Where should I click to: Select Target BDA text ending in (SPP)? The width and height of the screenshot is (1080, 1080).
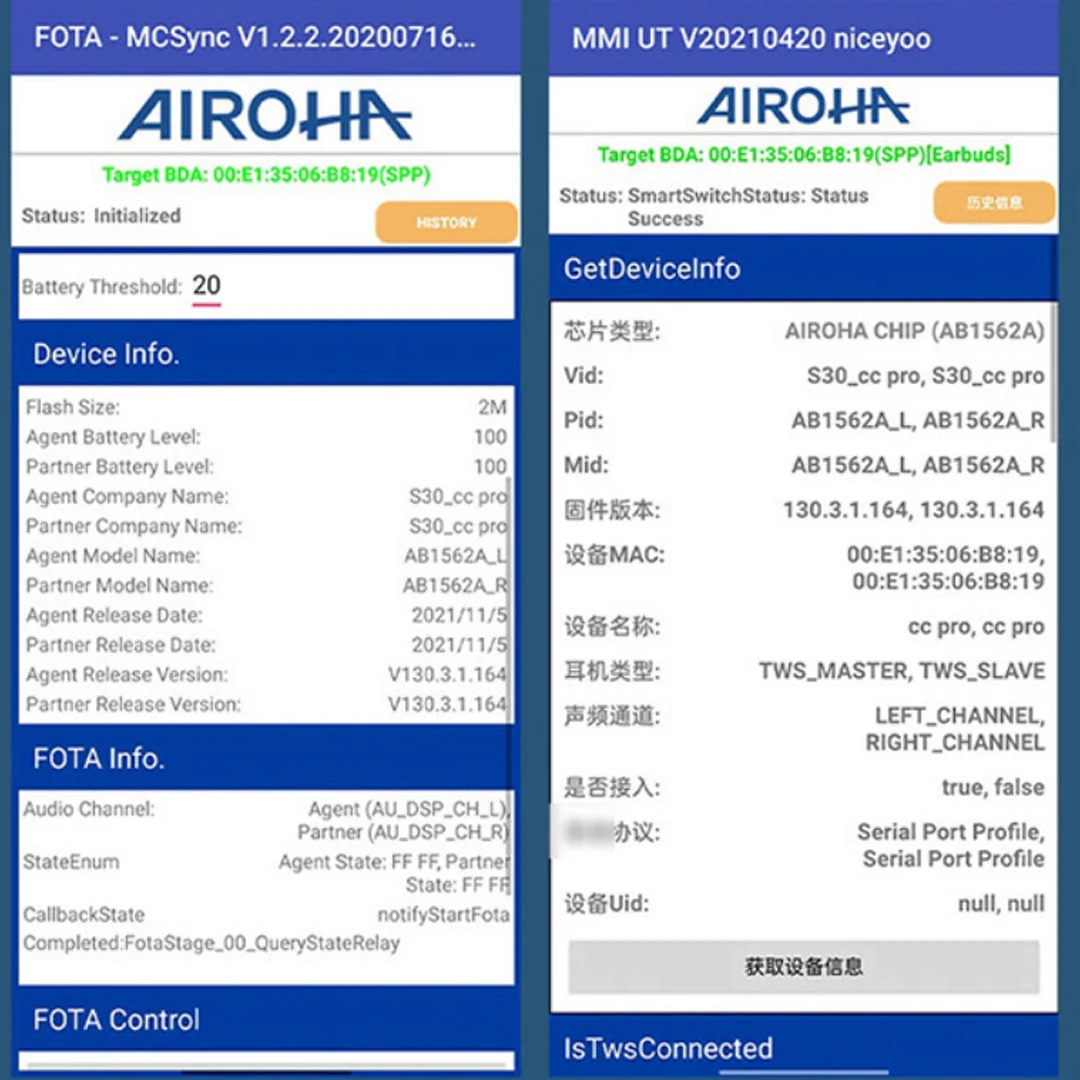pos(267,175)
